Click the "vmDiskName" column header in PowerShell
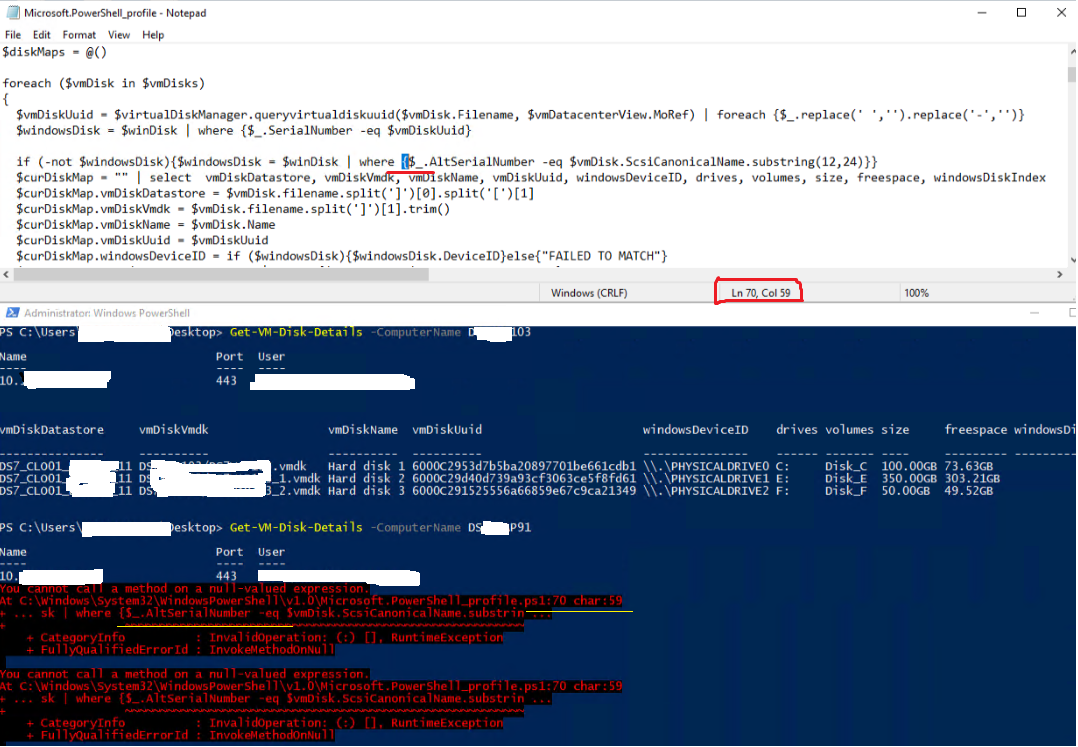 coord(362,430)
